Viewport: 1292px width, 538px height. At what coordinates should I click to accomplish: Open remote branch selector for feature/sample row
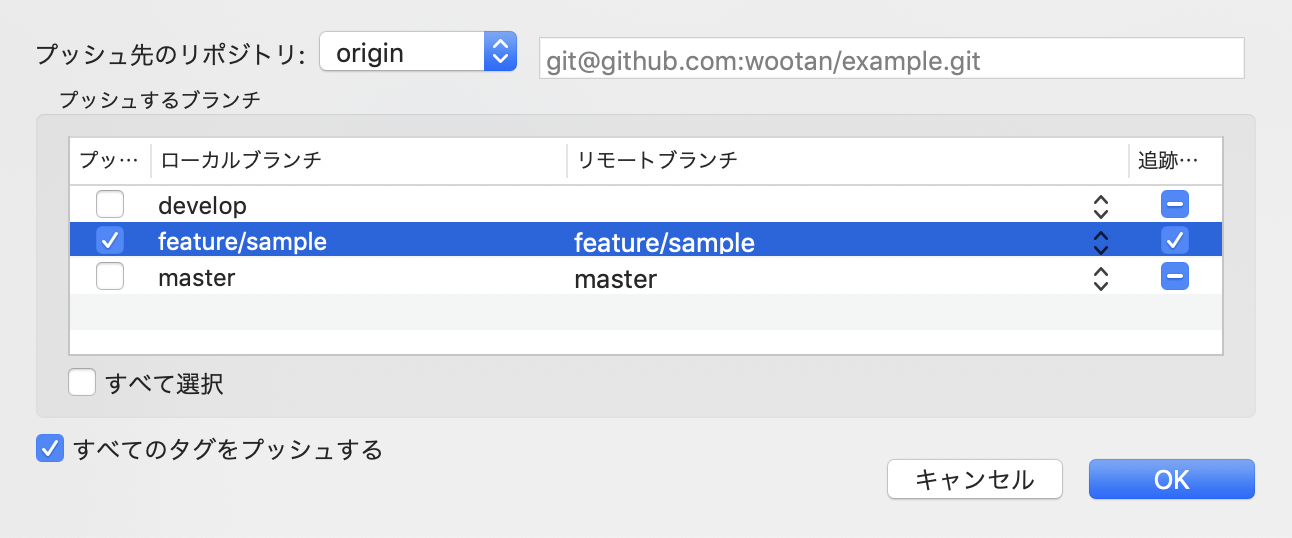(1101, 242)
